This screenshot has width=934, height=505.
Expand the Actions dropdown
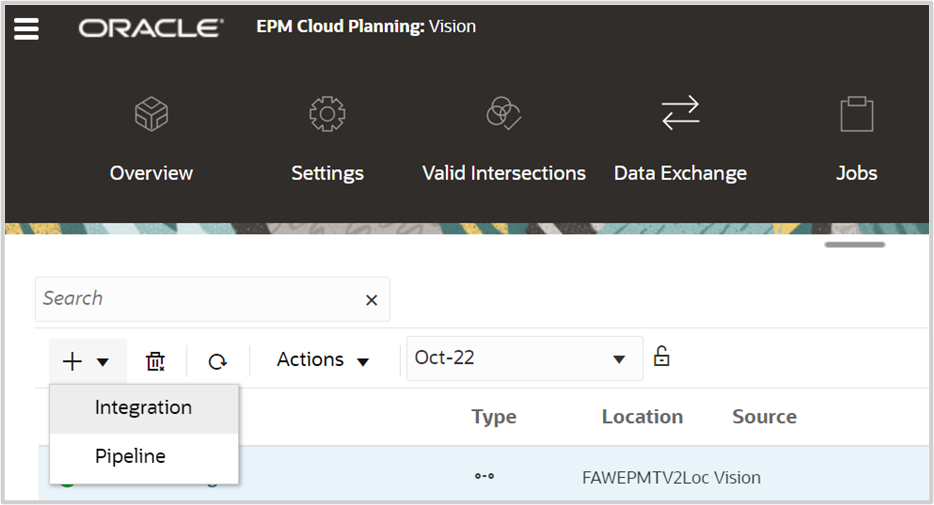(x=322, y=360)
